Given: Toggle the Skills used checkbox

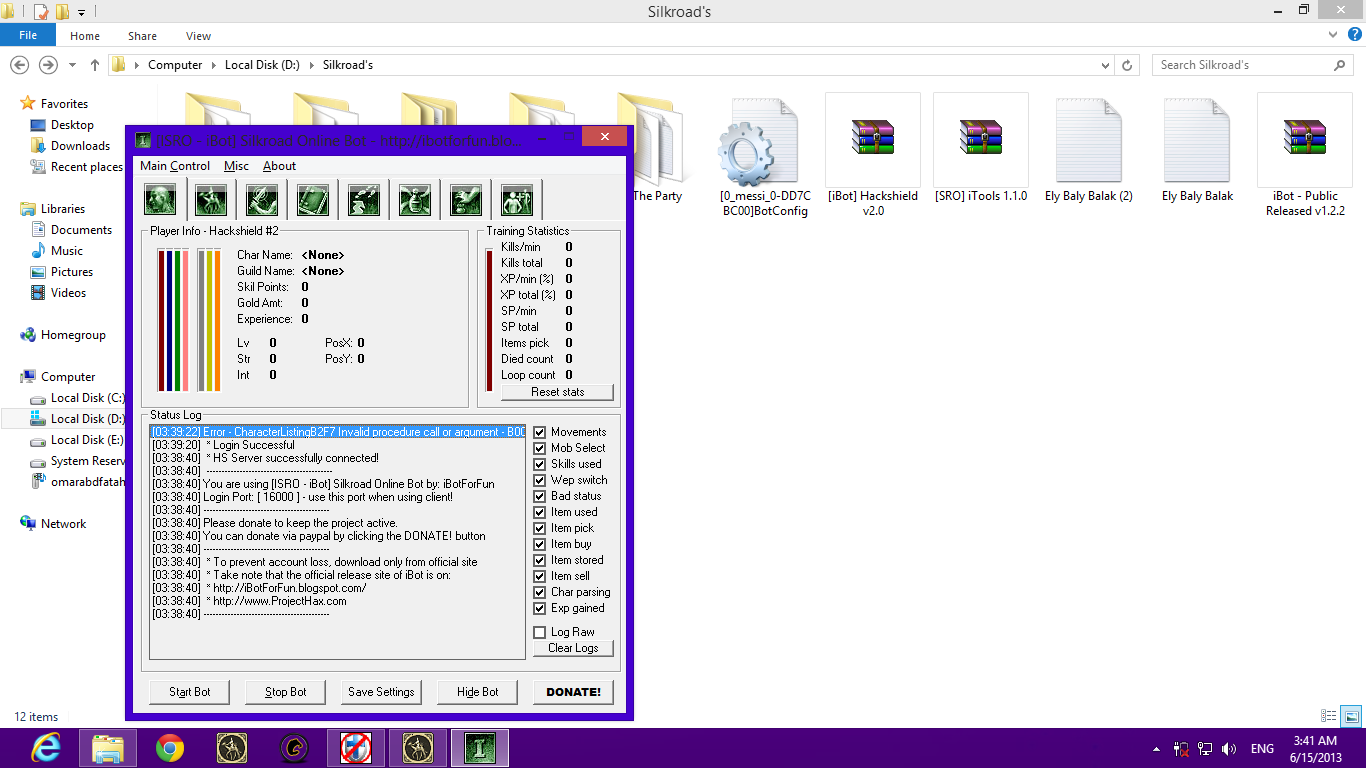Looking at the screenshot, I should pyautogui.click(x=540, y=464).
